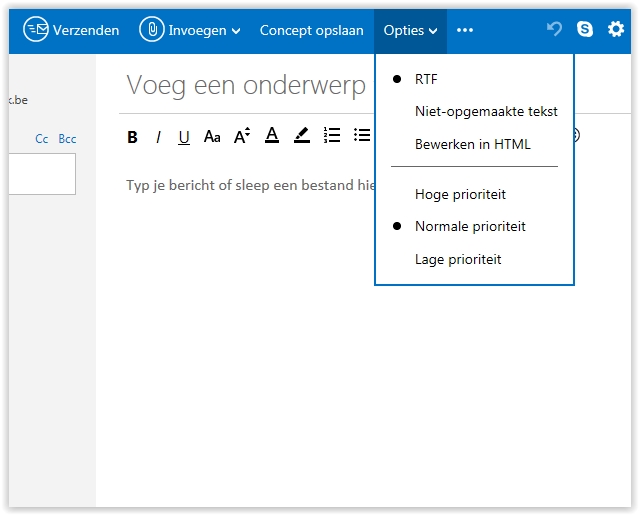Toggle italic formatting

pyautogui.click(x=158, y=138)
